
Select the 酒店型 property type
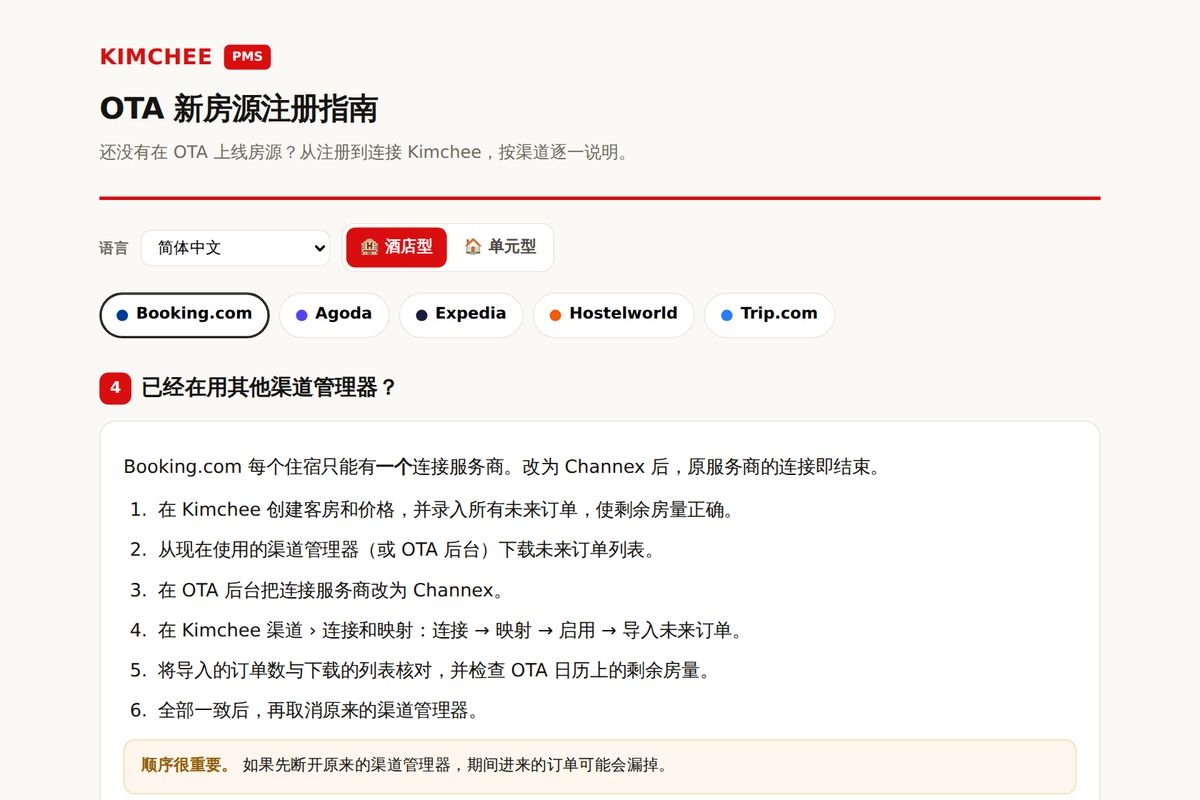(x=397, y=247)
